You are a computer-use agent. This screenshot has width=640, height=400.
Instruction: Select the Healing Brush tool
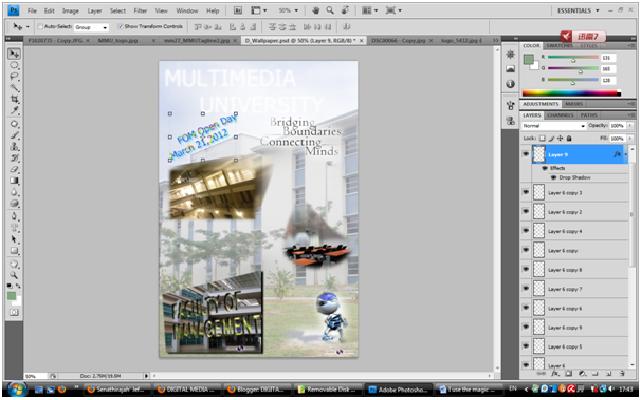(14, 124)
